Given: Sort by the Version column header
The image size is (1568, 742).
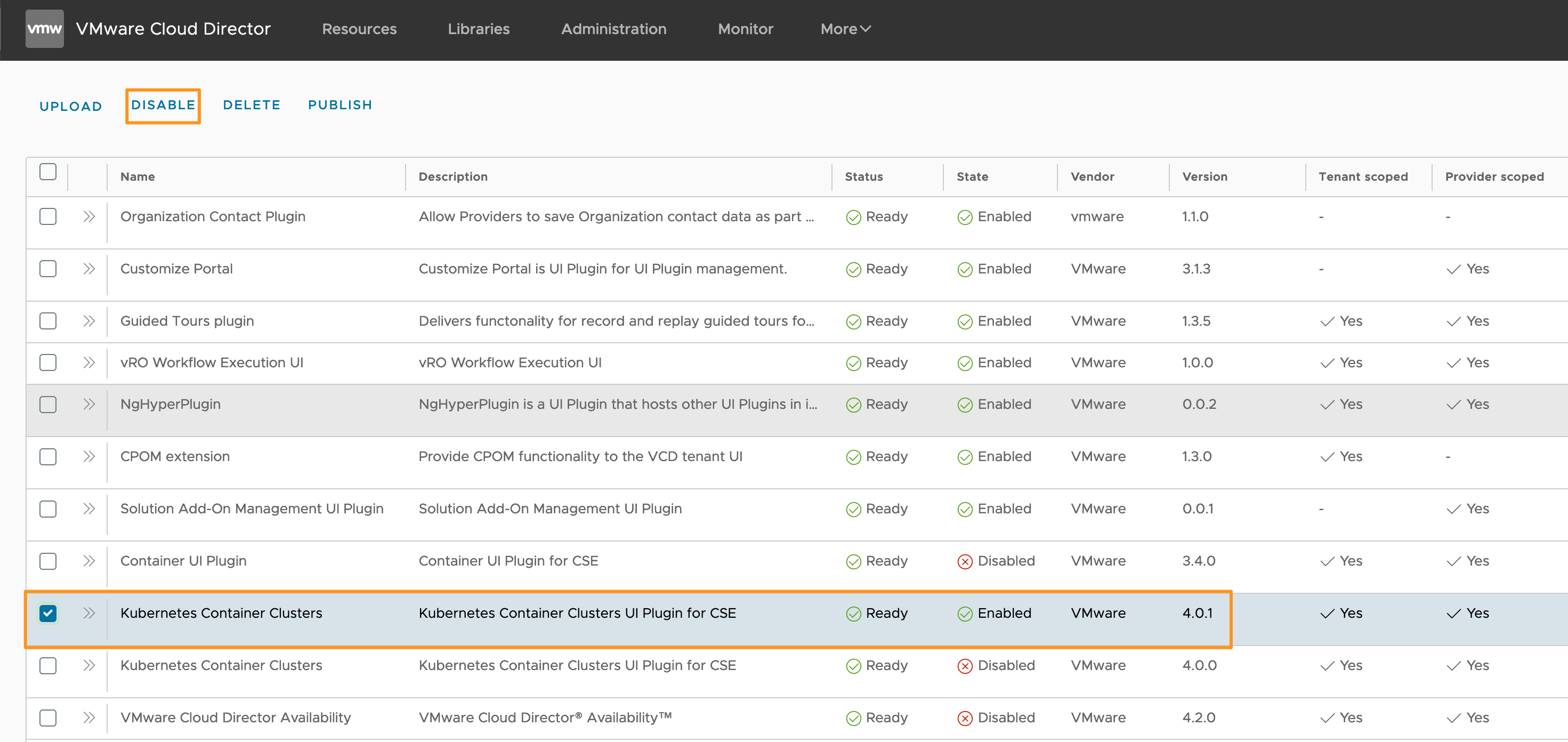Looking at the screenshot, I should pos(1205,177).
